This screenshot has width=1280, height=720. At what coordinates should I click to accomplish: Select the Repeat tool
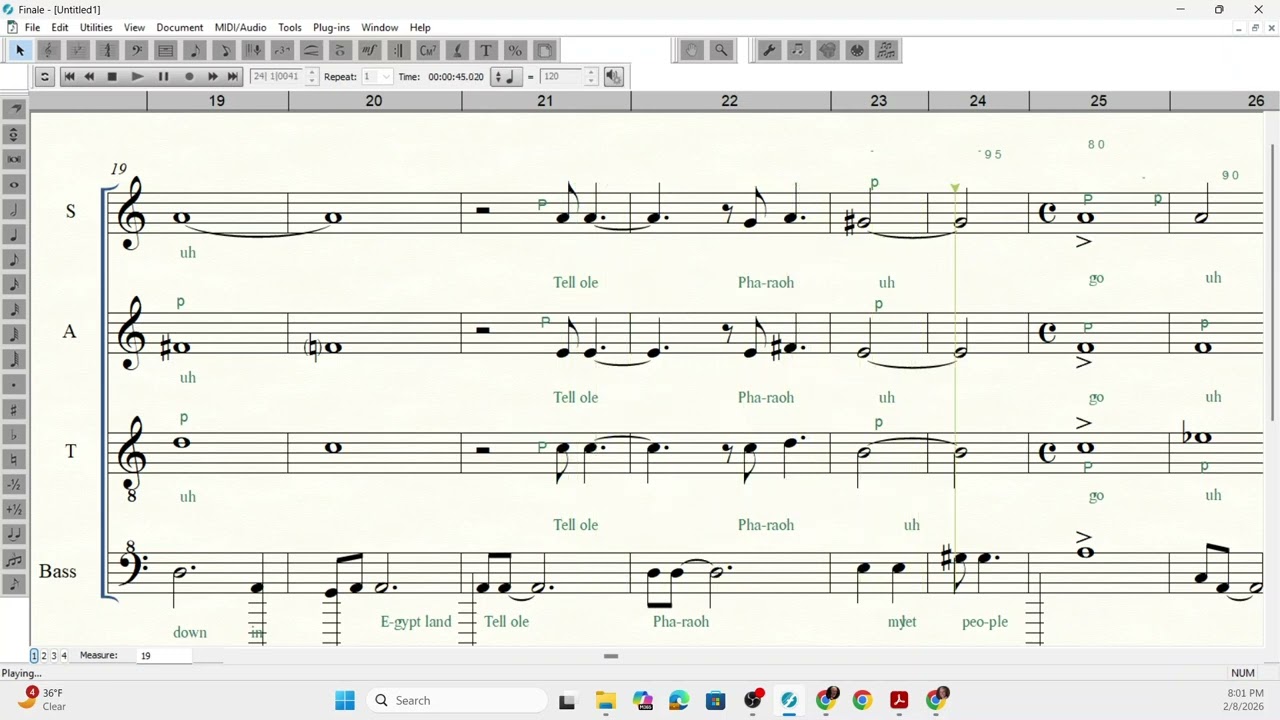(x=398, y=50)
